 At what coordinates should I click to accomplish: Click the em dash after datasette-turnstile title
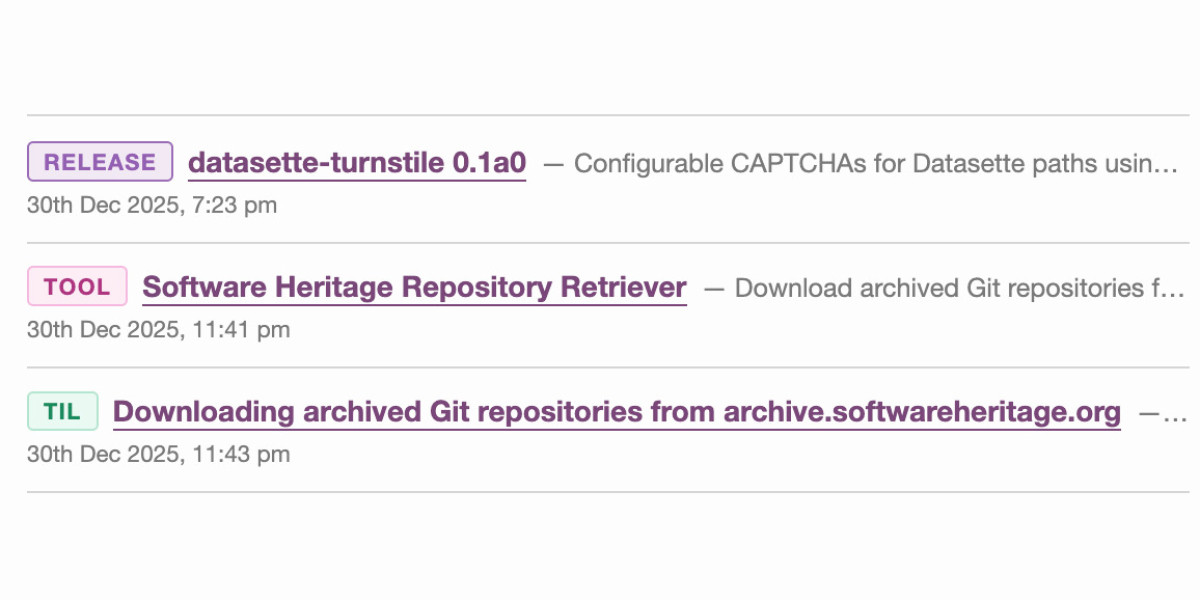point(552,163)
